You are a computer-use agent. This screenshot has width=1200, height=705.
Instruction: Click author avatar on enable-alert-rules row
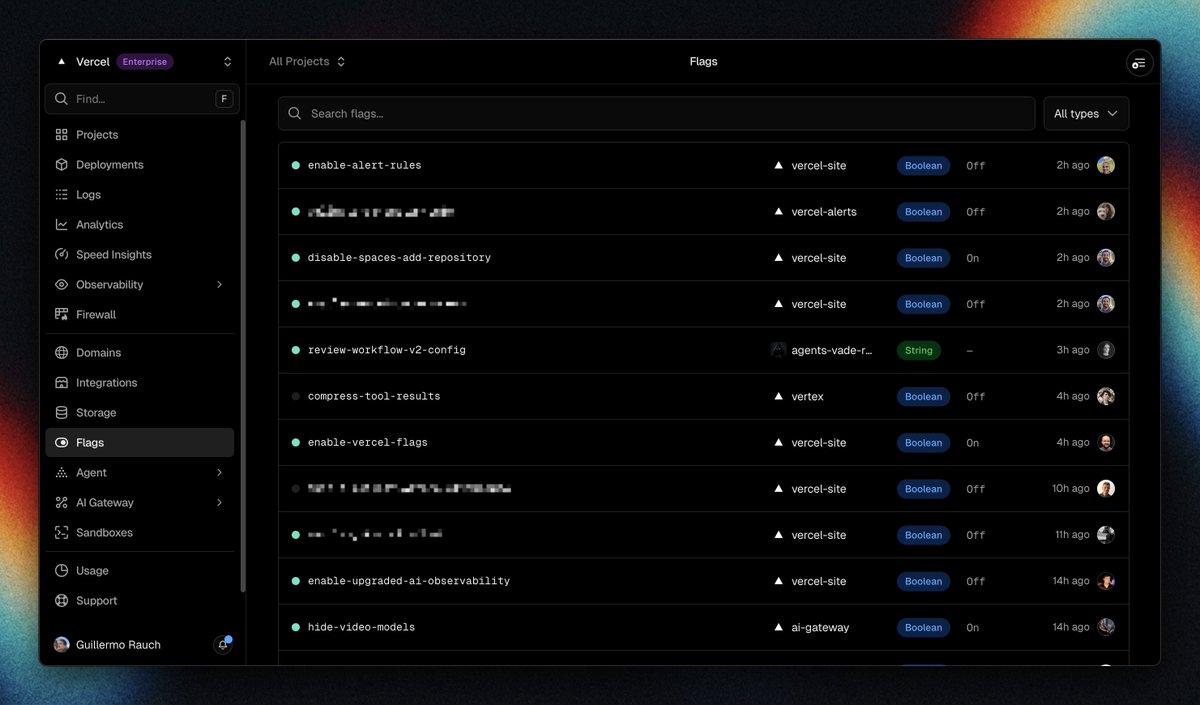[1106, 165]
